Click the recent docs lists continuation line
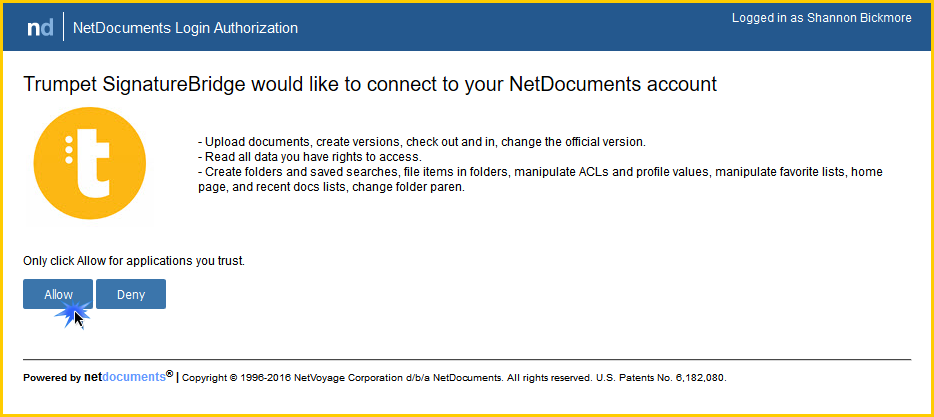Viewport: 934px width, 417px height. point(331,187)
